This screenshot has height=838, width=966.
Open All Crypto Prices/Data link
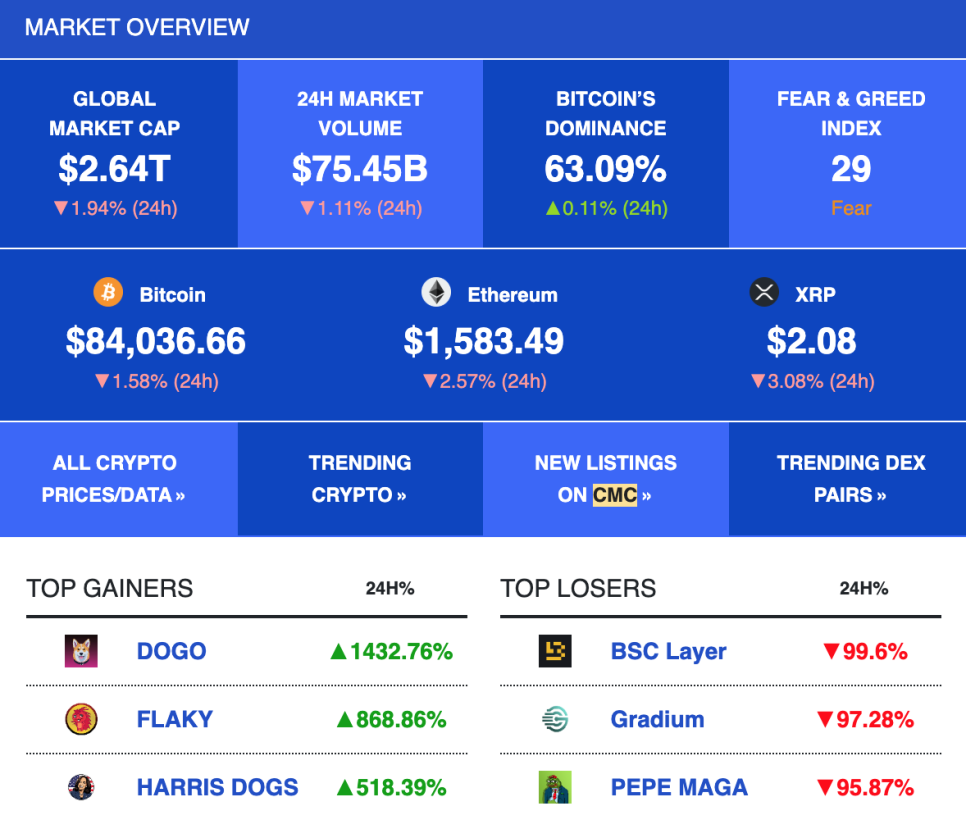(114, 479)
